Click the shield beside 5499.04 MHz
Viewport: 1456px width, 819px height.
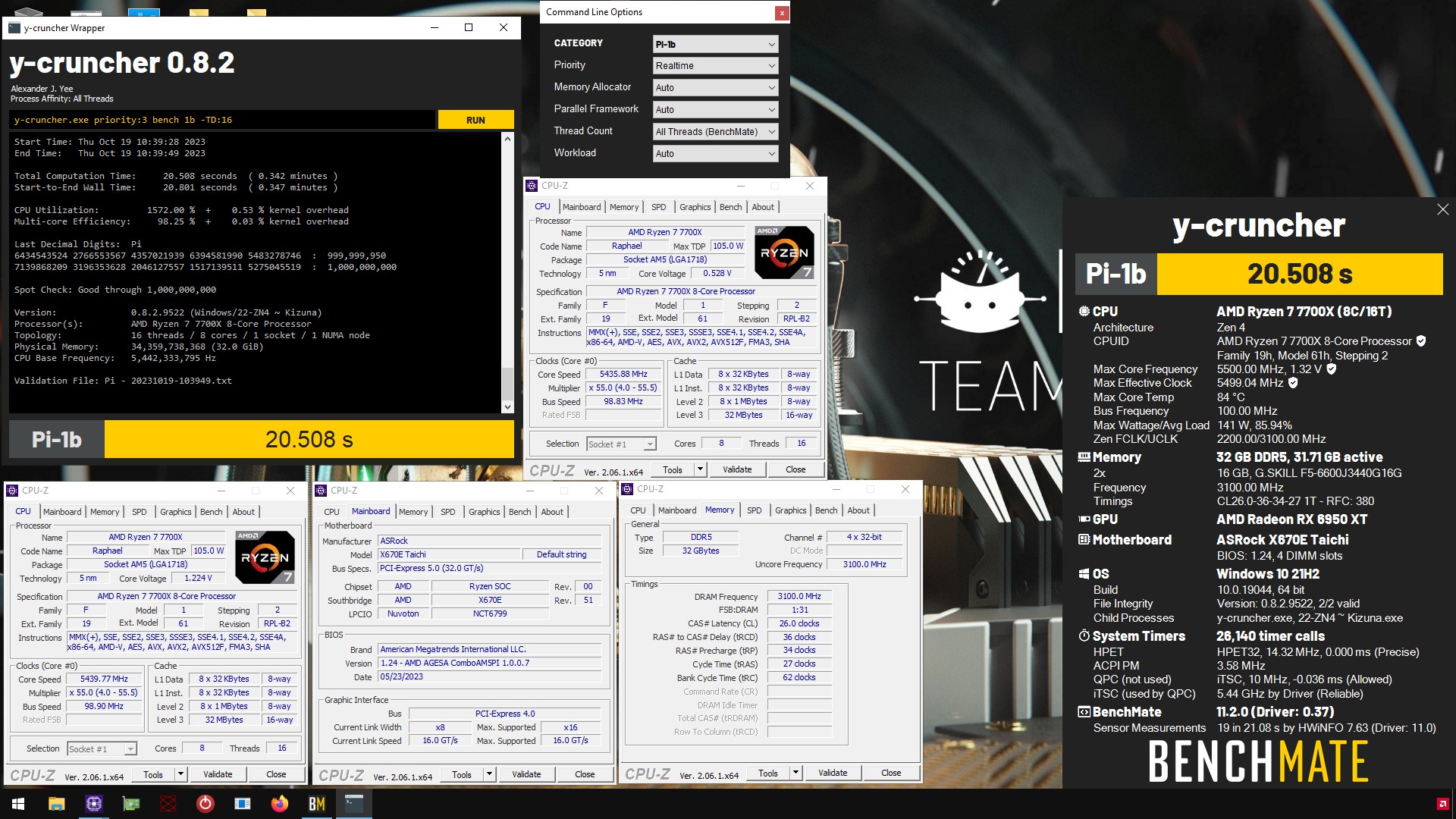[x=1293, y=383]
